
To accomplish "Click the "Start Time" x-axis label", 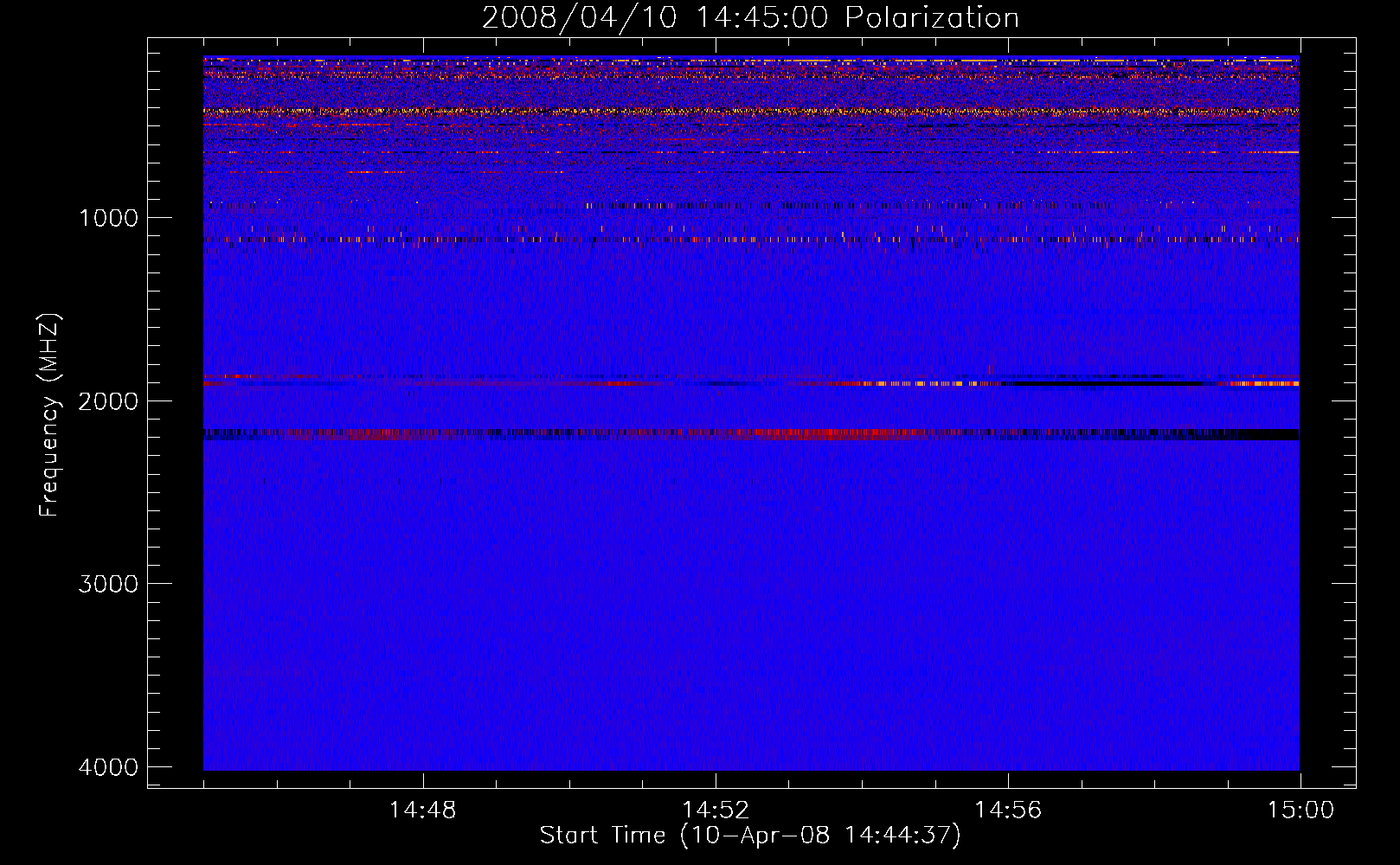I will pos(750,836).
